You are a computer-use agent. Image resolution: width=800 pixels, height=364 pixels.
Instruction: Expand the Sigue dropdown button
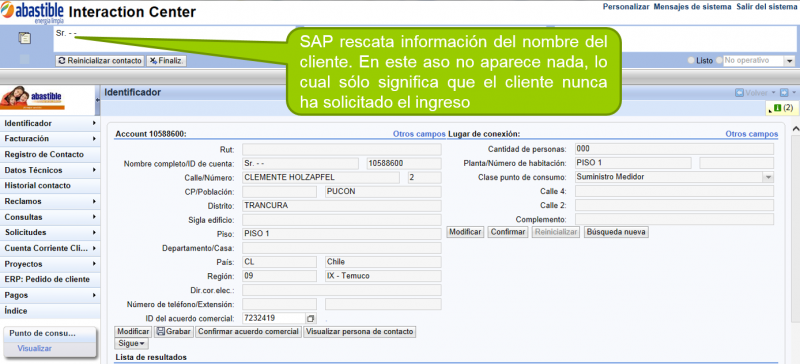point(132,344)
